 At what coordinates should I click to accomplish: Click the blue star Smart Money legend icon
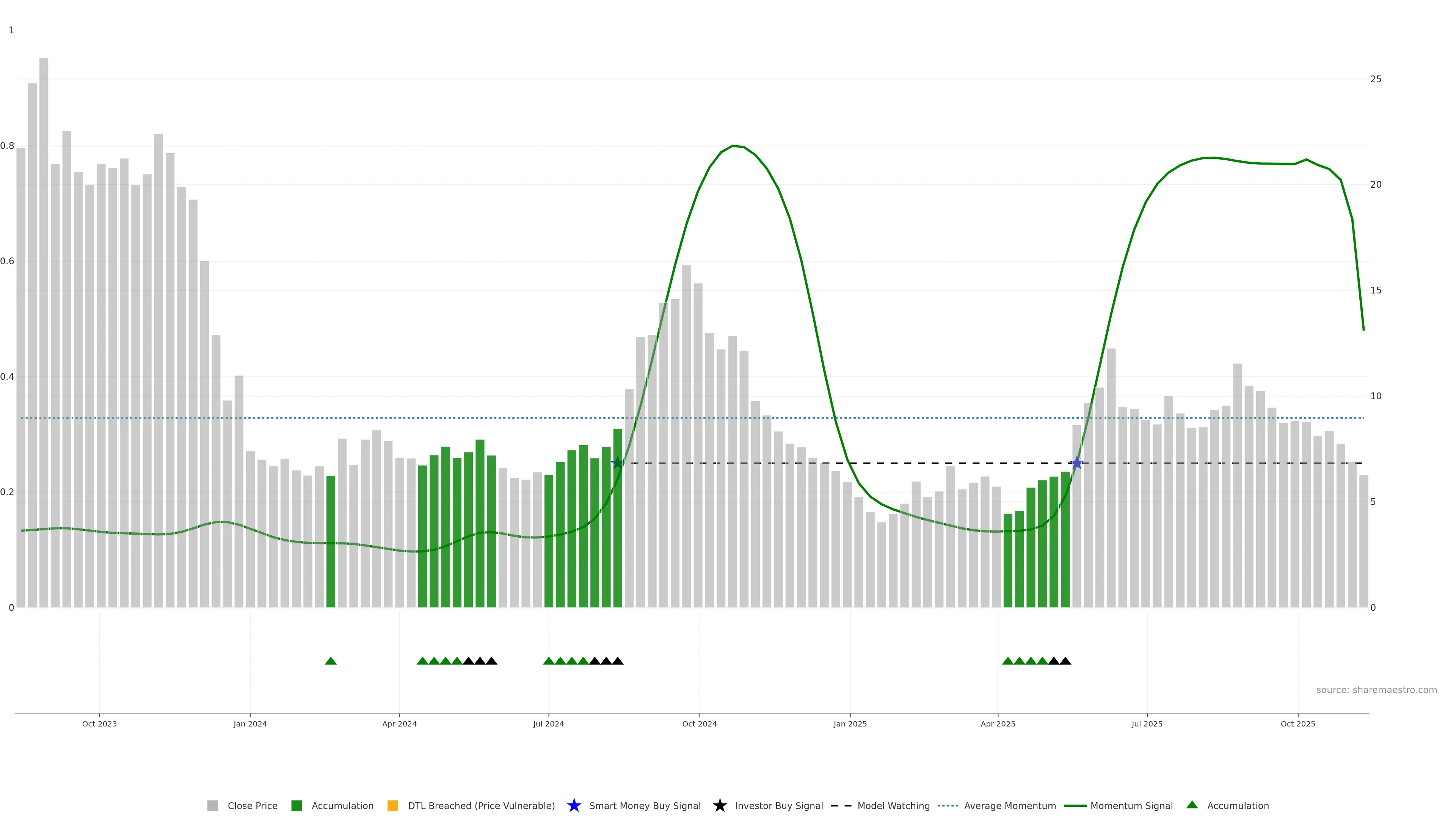574,805
